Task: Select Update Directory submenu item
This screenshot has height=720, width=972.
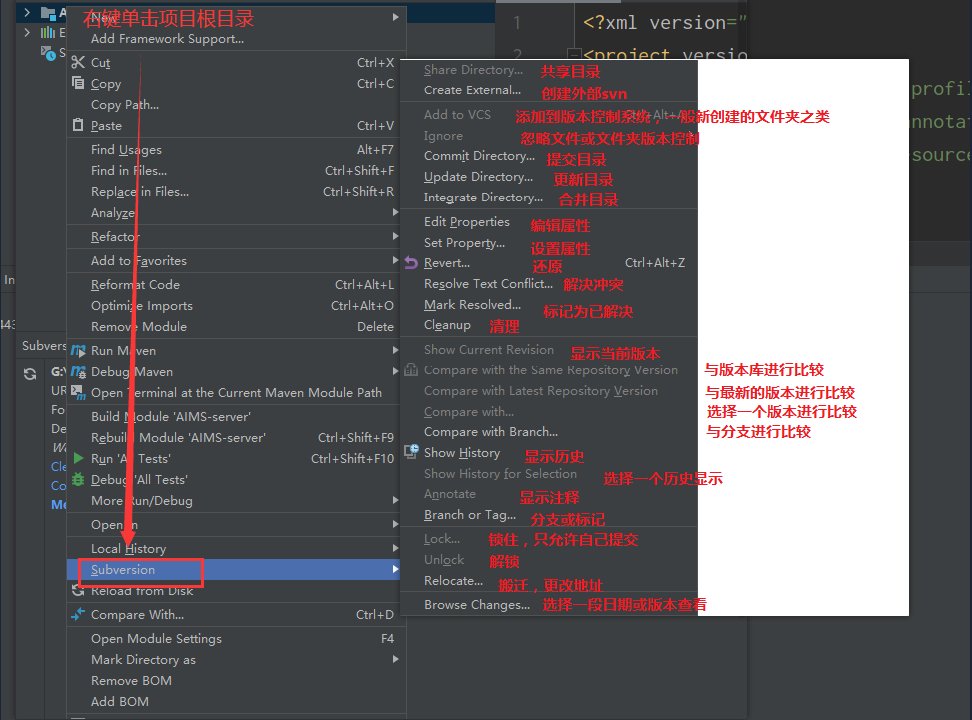Action: coord(478,177)
